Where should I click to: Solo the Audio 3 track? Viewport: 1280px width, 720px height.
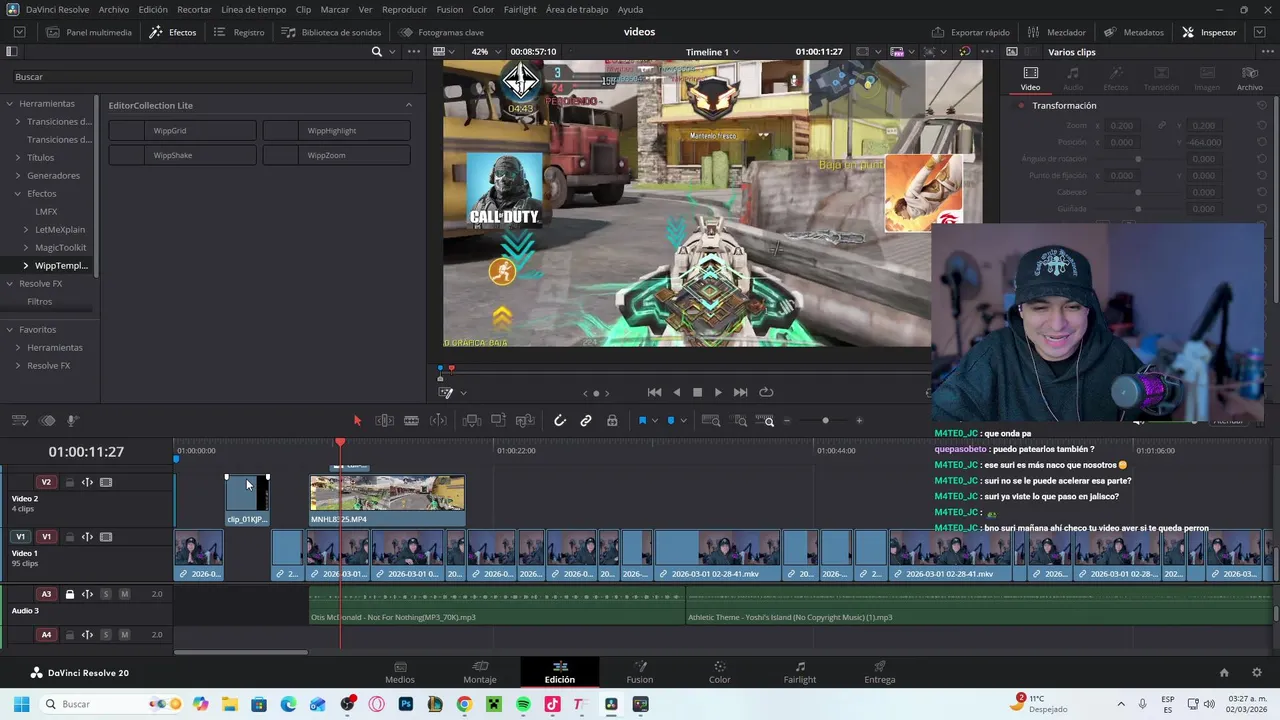click(105, 594)
